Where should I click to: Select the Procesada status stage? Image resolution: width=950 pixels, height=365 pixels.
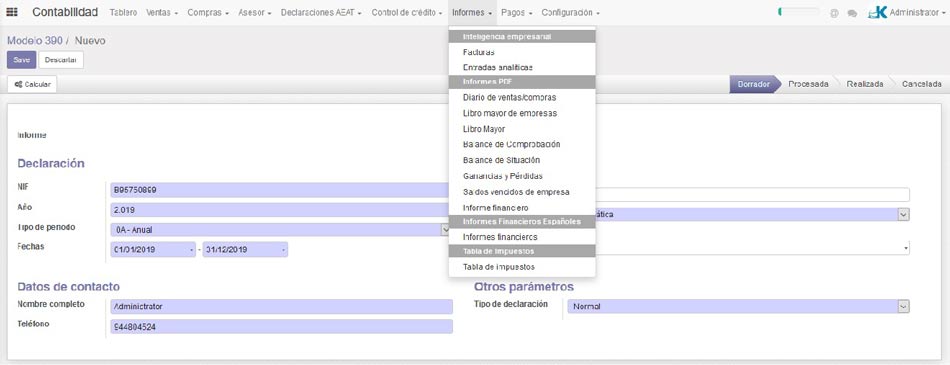(808, 84)
